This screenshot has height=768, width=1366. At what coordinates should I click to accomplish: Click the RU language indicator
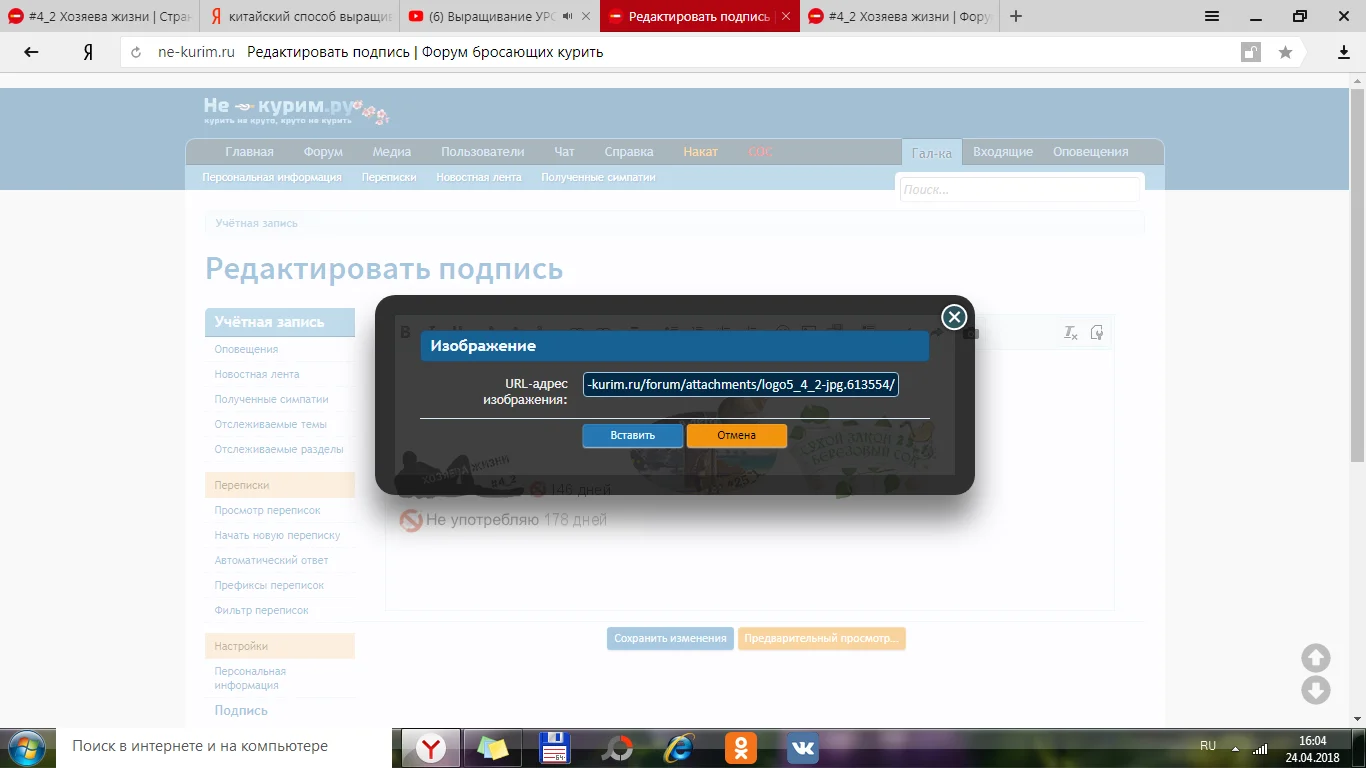pyautogui.click(x=1208, y=746)
